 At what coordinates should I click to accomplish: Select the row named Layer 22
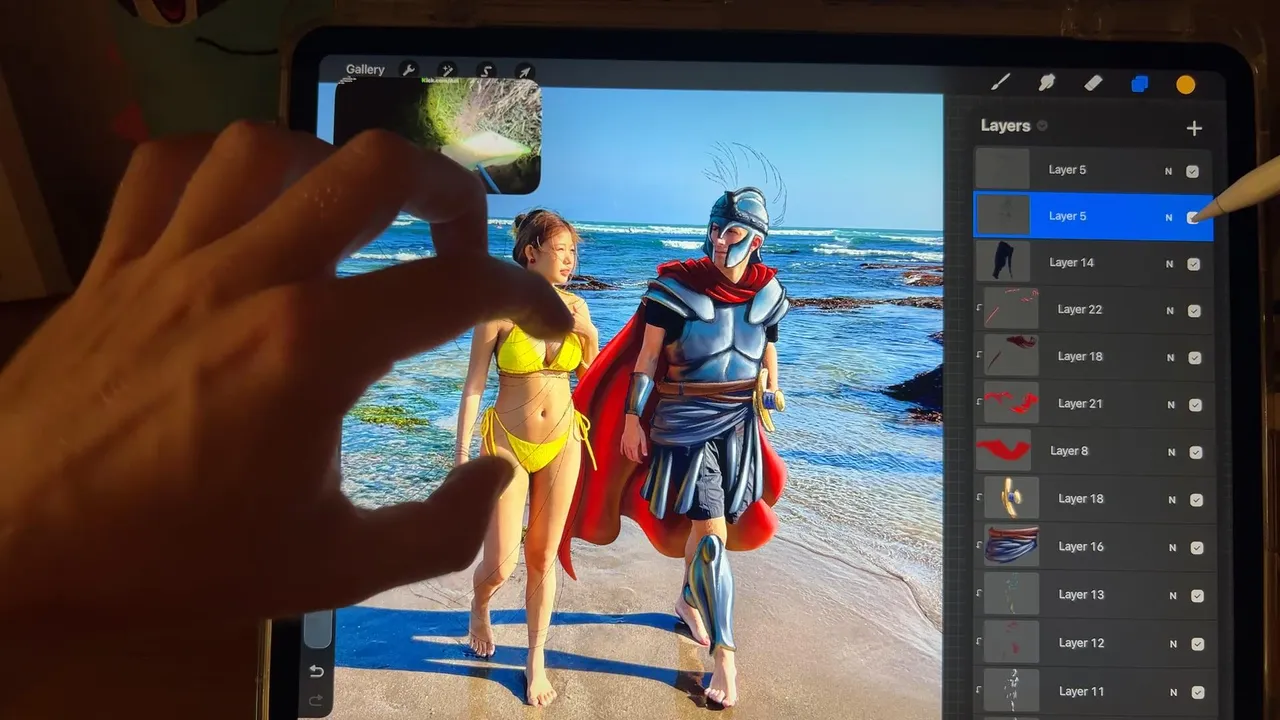pos(1094,310)
